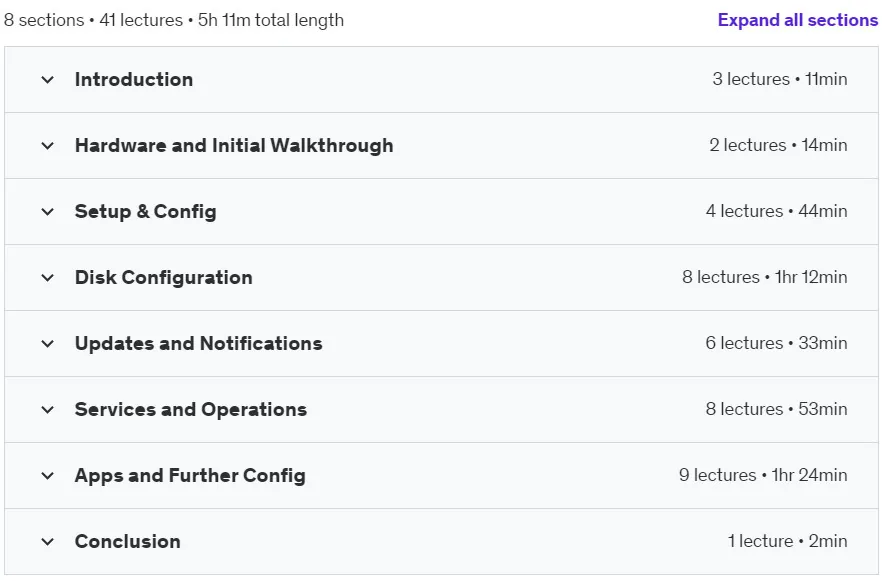882x581 pixels.
Task: Open Updates and Notifications section title
Action: click(x=199, y=344)
